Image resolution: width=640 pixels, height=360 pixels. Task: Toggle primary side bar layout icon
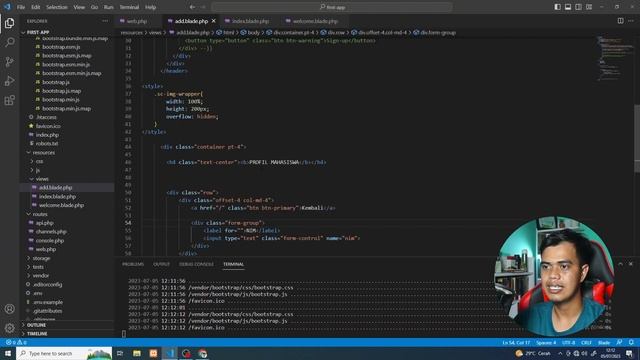[x=558, y=7]
